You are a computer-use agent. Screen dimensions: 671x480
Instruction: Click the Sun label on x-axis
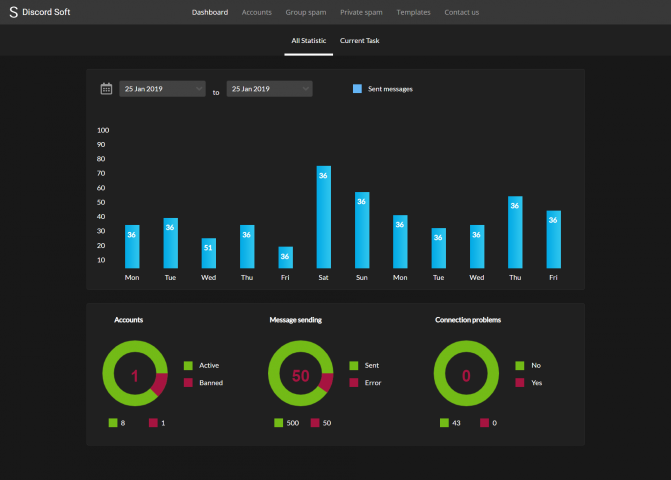[362, 278]
